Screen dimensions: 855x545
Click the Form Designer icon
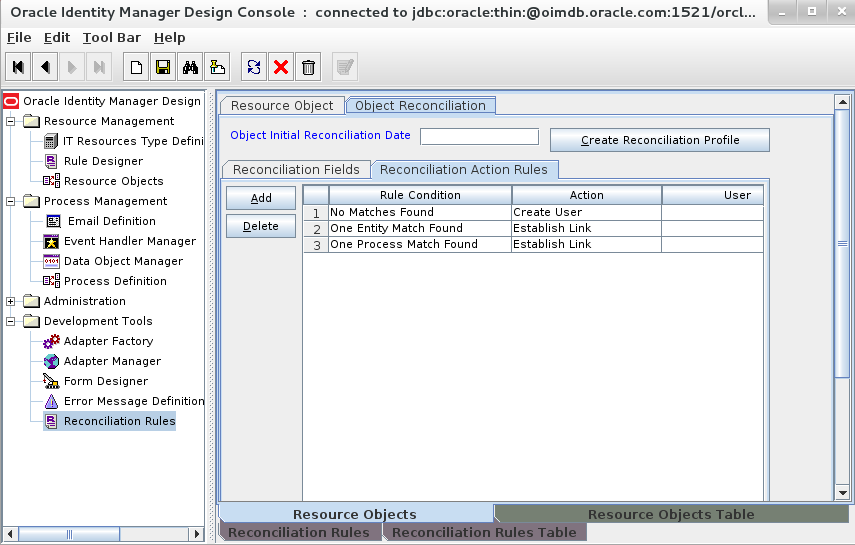[x=51, y=381]
